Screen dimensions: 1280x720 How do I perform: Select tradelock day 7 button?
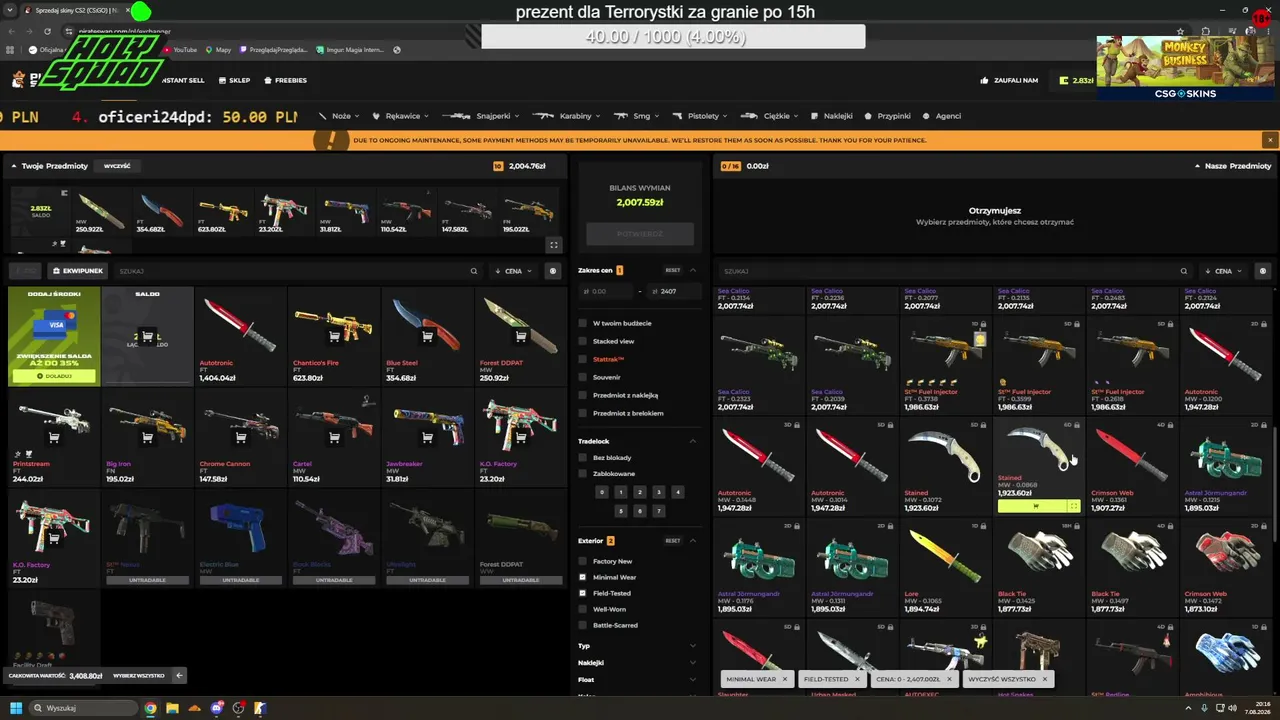[659, 511]
